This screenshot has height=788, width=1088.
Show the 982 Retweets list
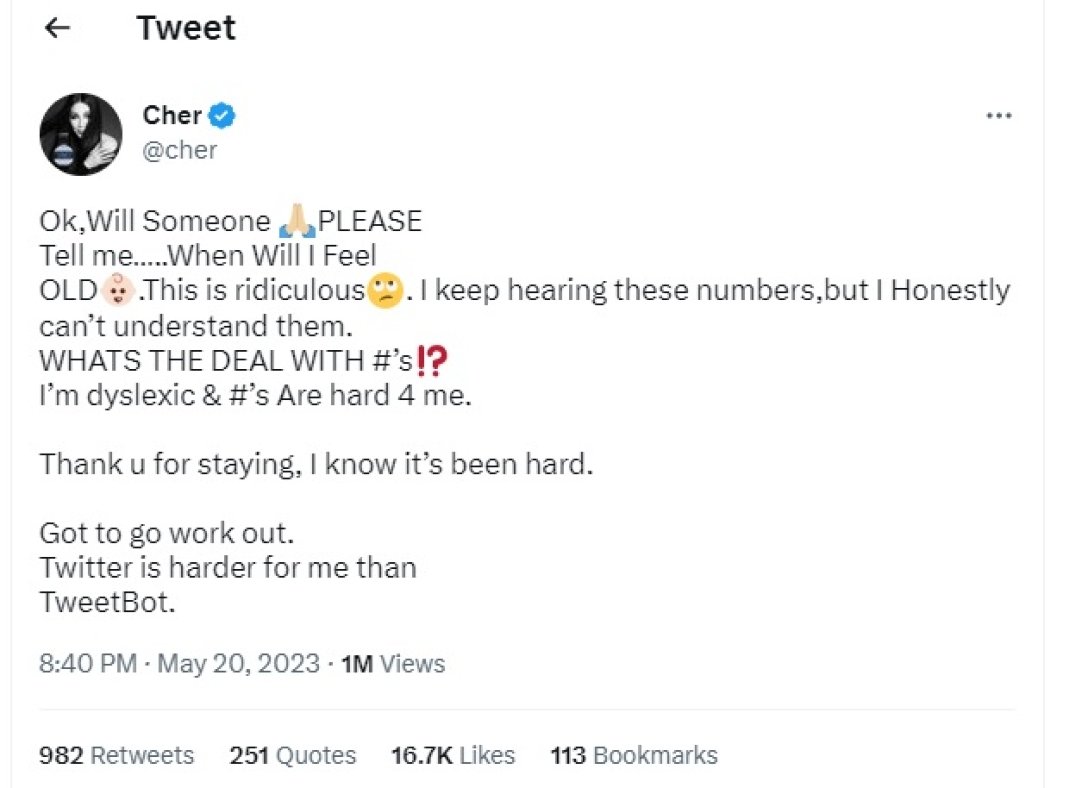pos(117,755)
